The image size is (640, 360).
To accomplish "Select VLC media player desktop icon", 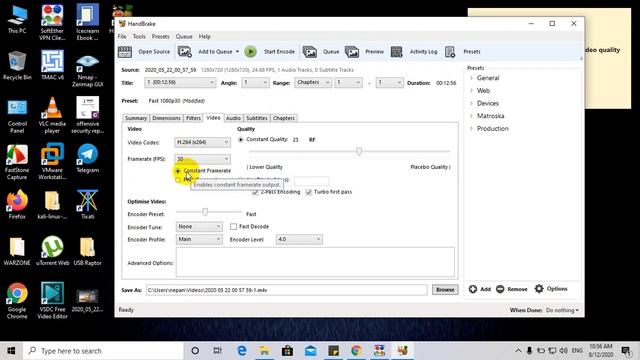I will [x=52, y=115].
